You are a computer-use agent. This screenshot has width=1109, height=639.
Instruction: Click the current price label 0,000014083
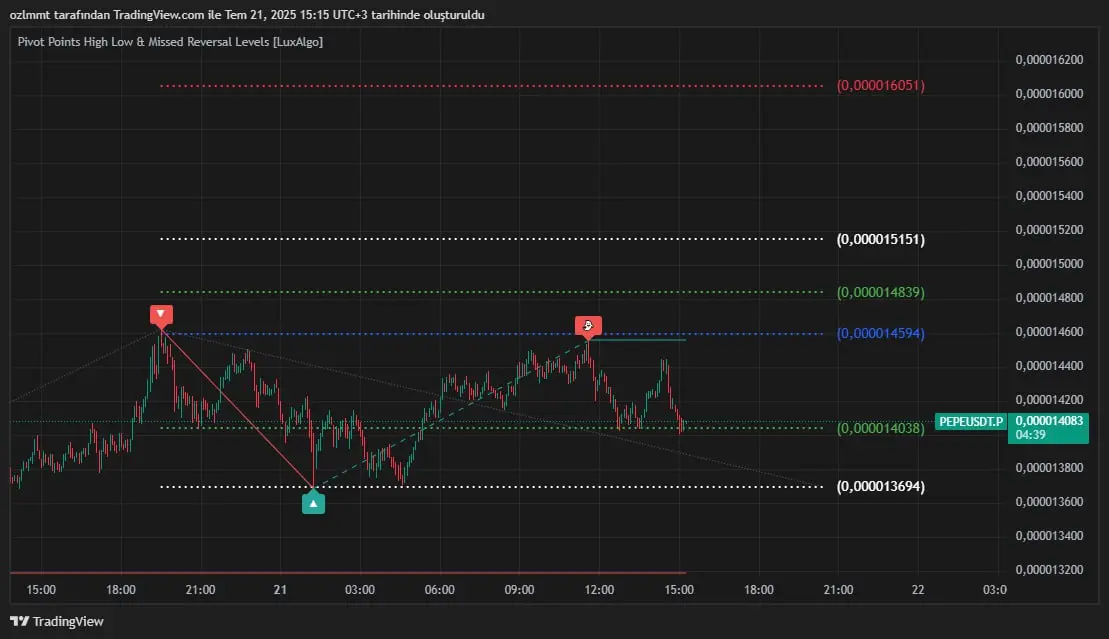click(1049, 421)
